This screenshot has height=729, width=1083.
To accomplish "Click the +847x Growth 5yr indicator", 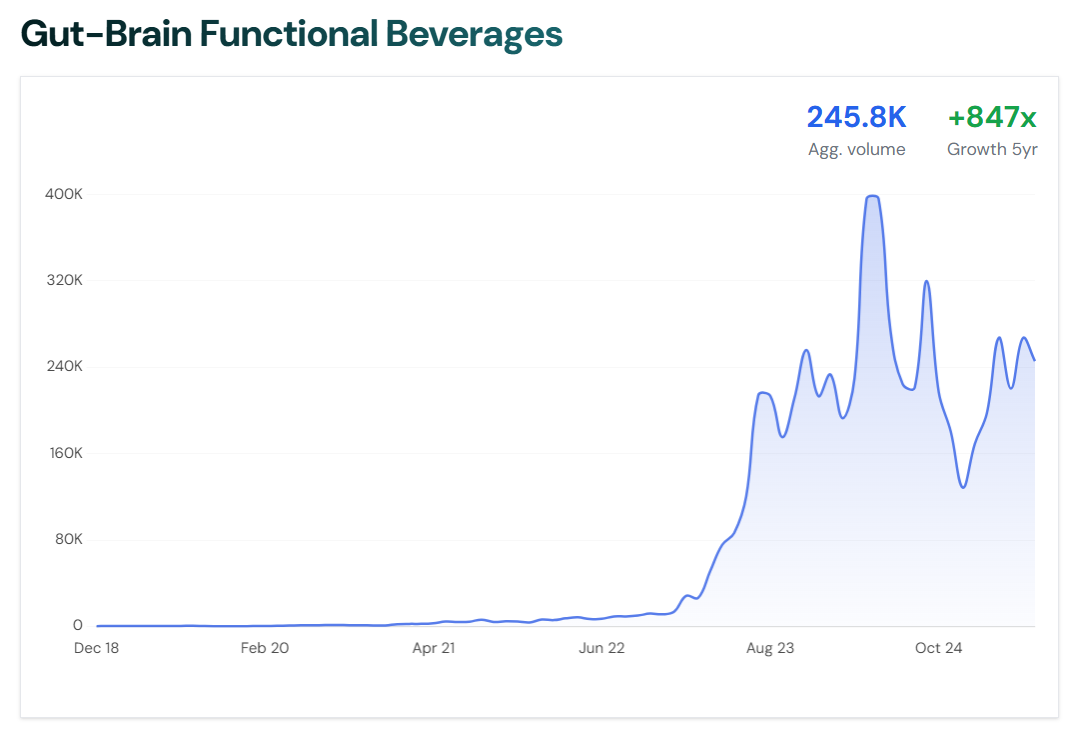I will click(991, 117).
